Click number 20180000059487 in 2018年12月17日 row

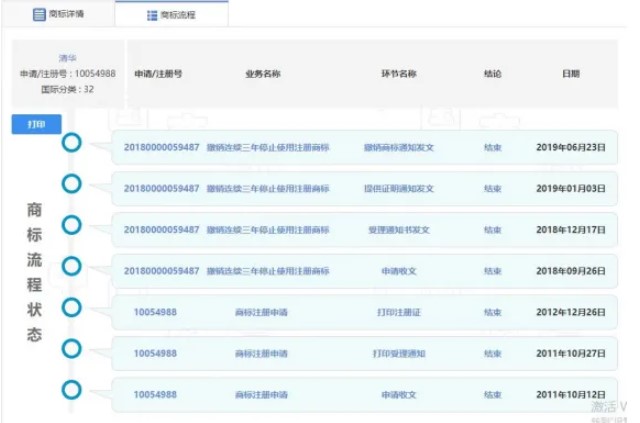162,230
